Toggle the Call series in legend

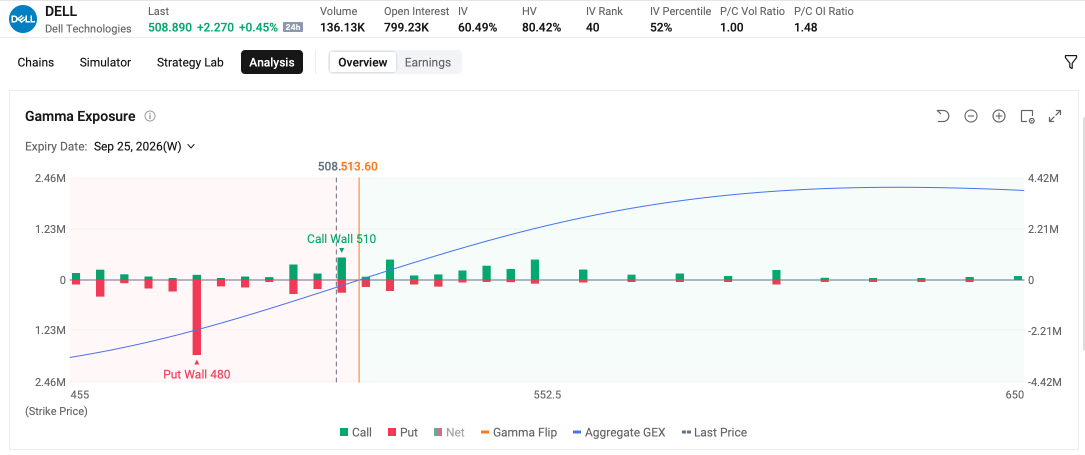pos(355,432)
